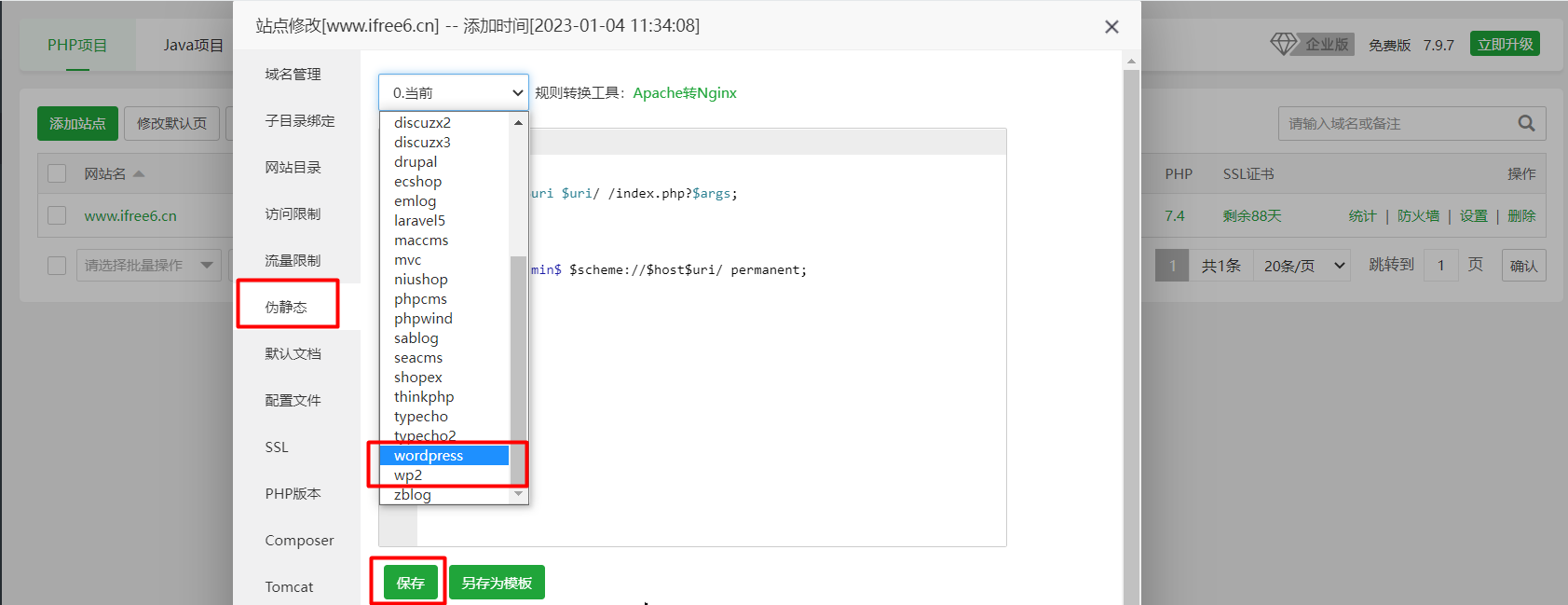Click the dialog's vertical scrollbar
Image resolution: width=1568 pixels, height=605 pixels.
(x=1131, y=326)
